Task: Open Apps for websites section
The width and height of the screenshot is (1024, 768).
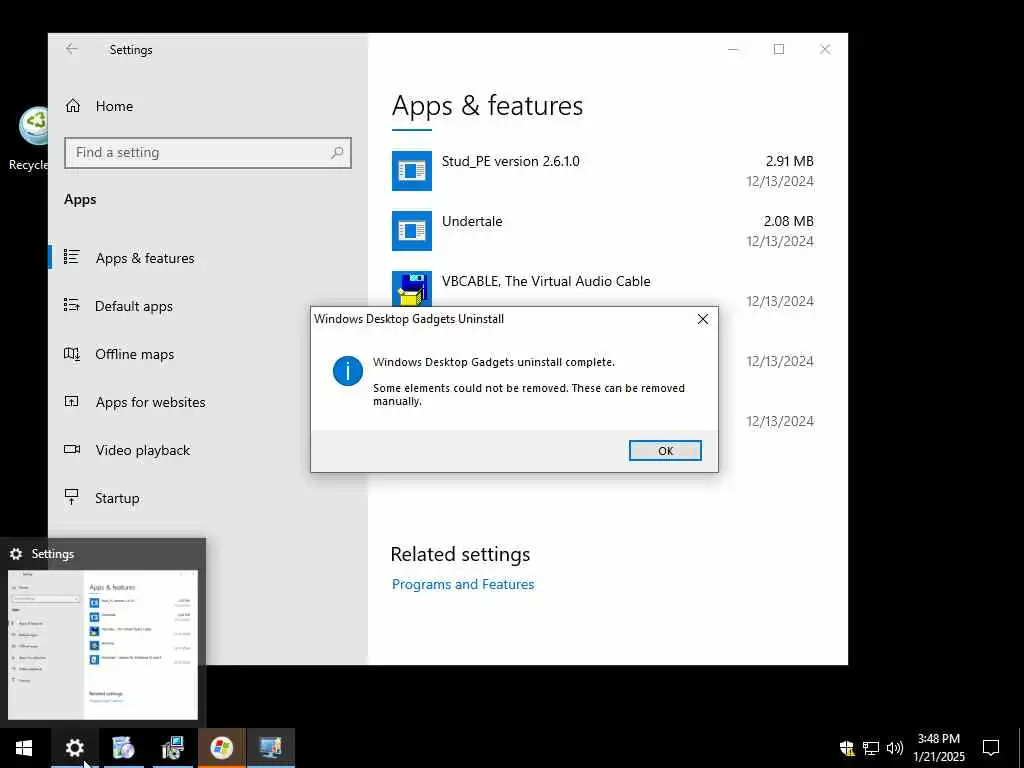Action: pyautogui.click(x=150, y=402)
